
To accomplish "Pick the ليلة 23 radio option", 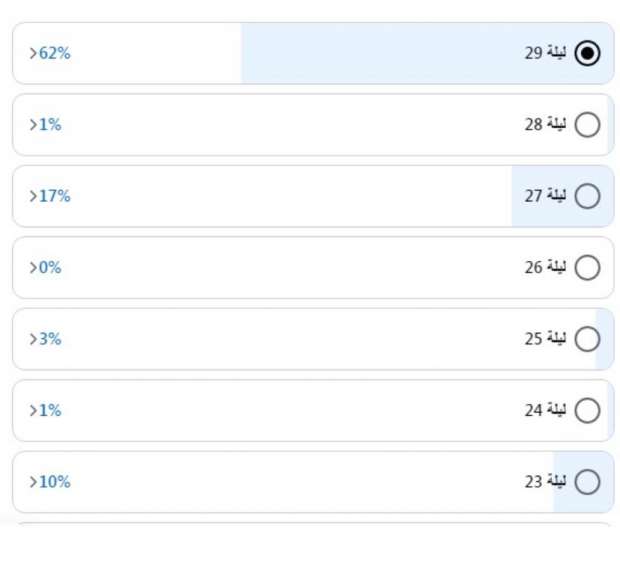I will coord(588,482).
